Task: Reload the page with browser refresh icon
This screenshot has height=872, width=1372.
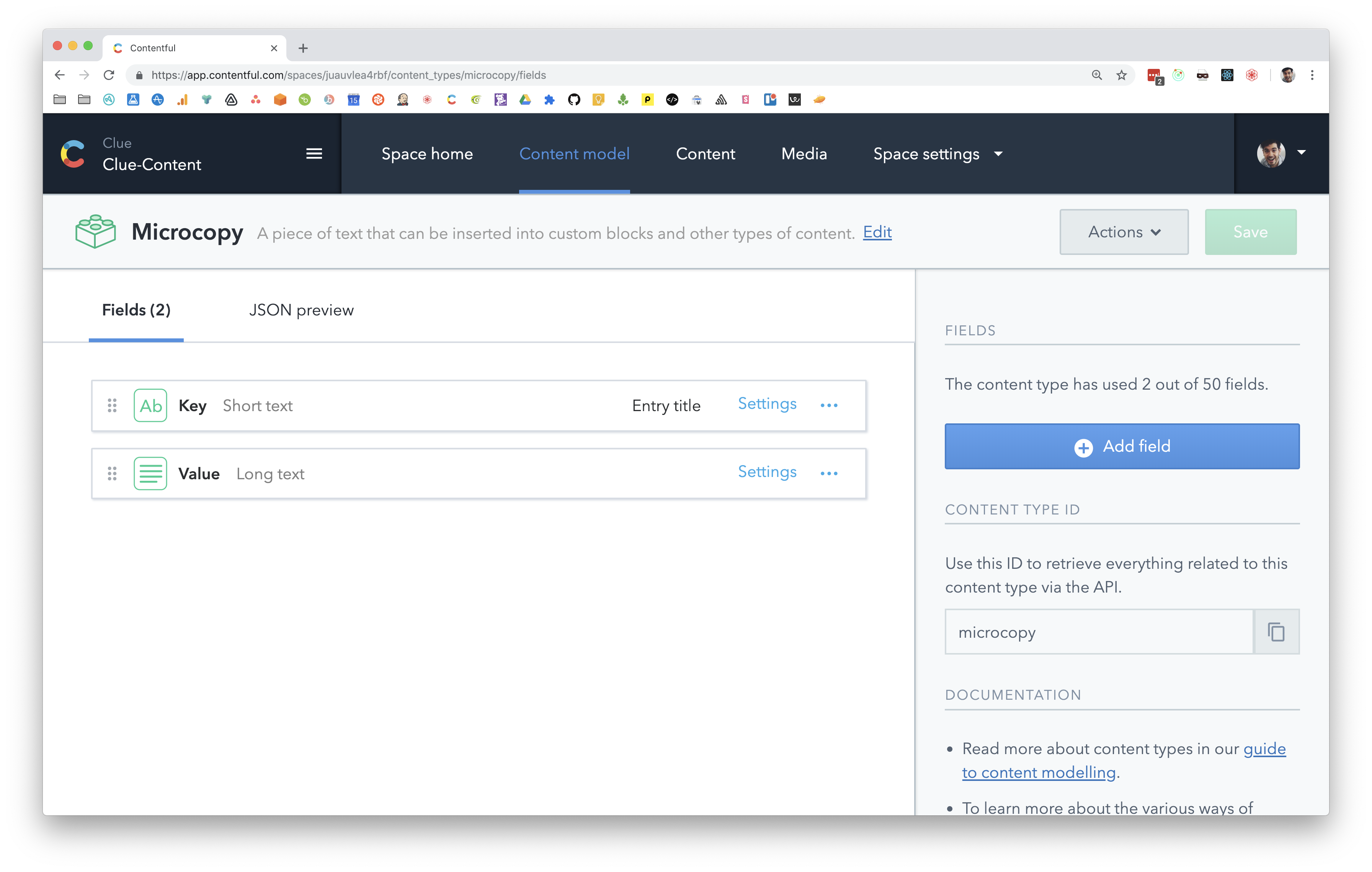Action: coord(109,75)
